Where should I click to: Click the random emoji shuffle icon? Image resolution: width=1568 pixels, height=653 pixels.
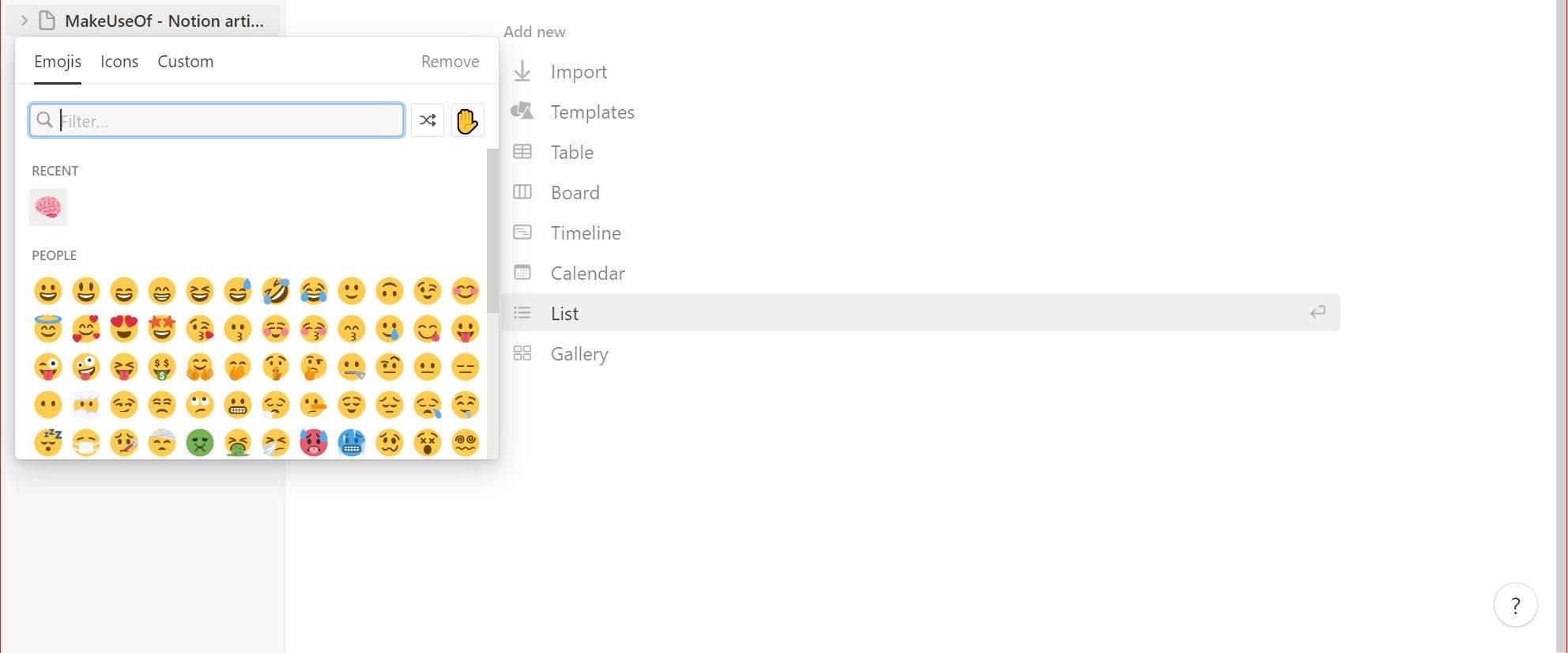coord(428,120)
